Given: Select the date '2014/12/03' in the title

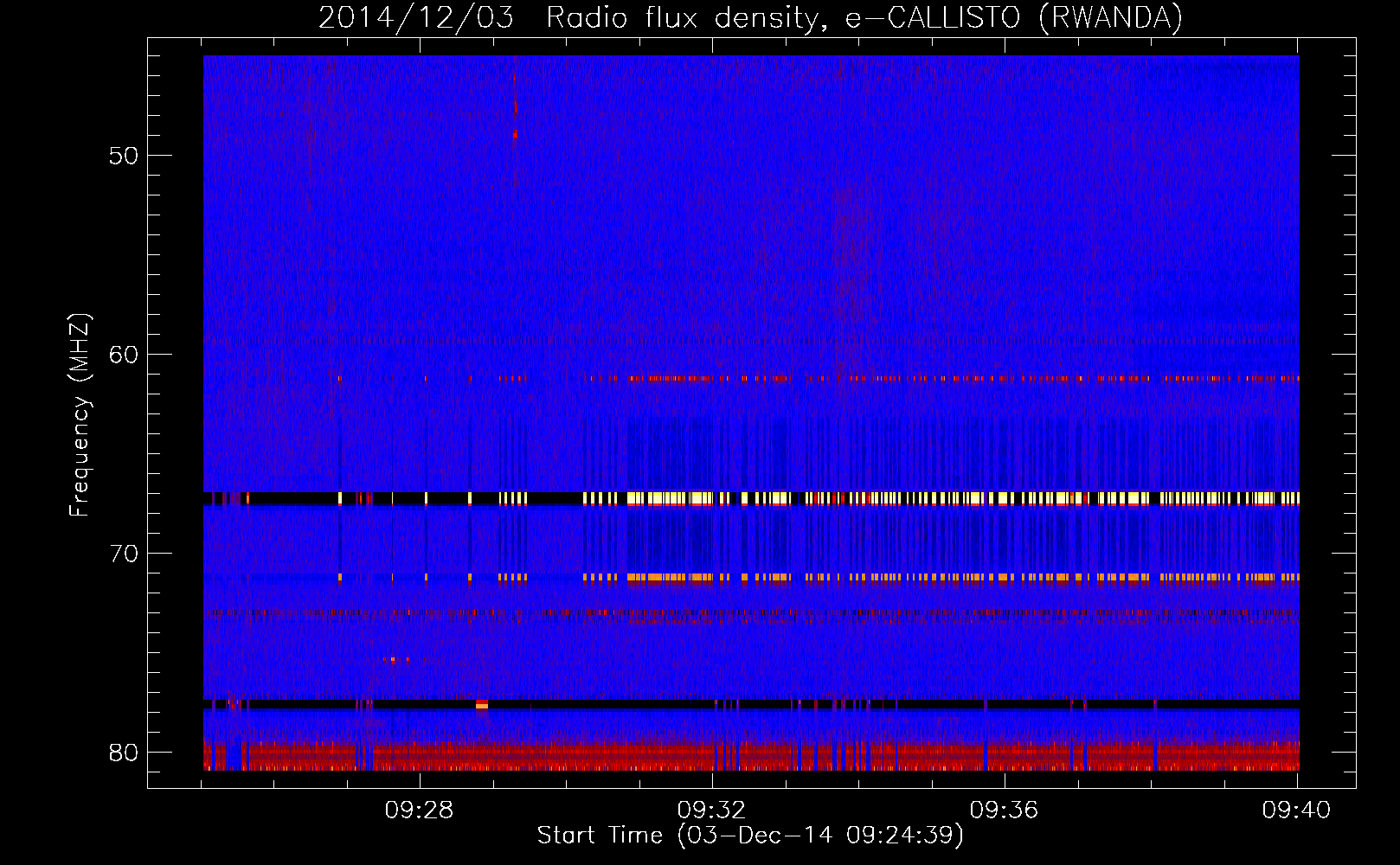Looking at the screenshot, I should click(x=416, y=17).
